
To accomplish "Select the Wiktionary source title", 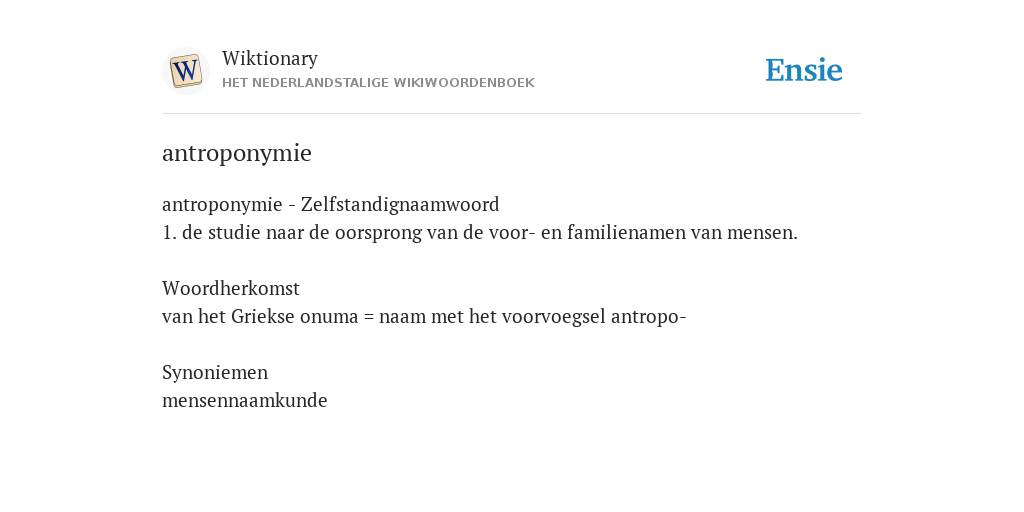I will [x=270, y=58].
